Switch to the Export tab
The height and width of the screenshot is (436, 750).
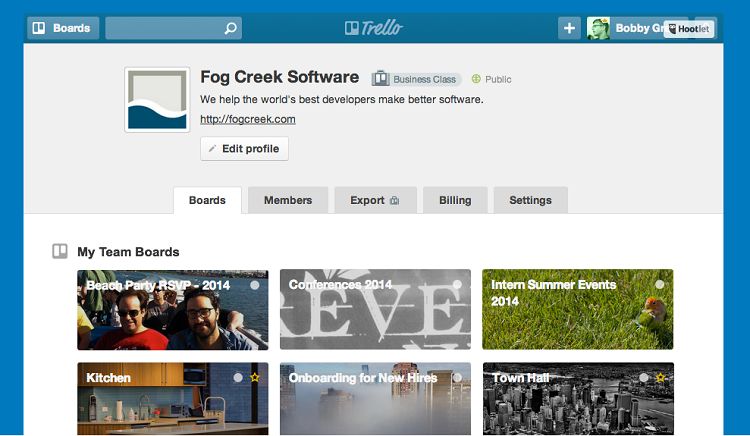(x=375, y=200)
